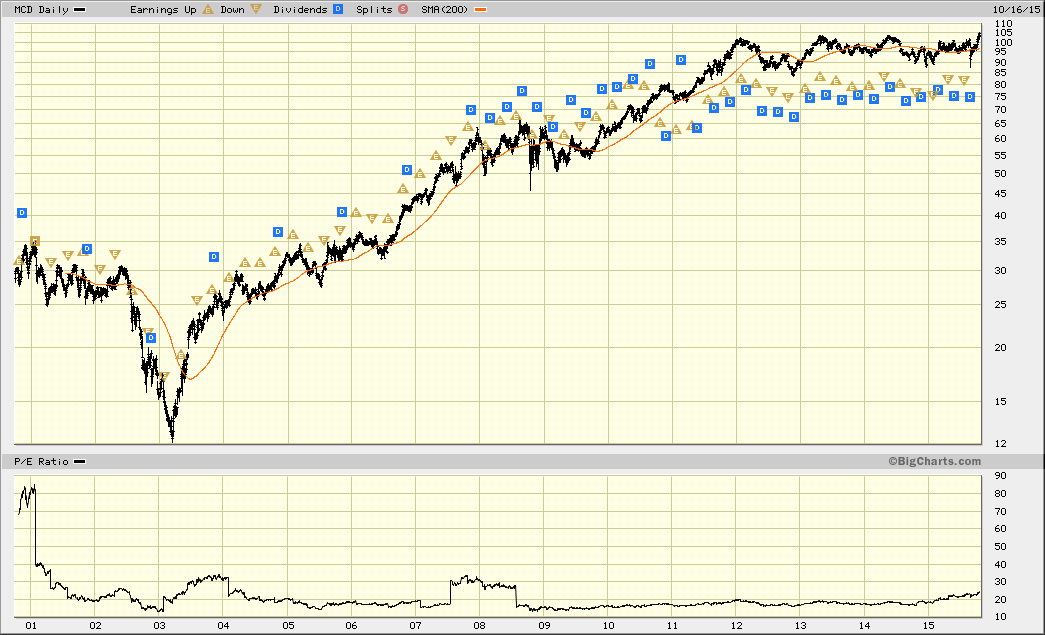Viewport: 1045px width, 635px height.
Task: Click the Dividends D legend icon
Action: [338, 9]
